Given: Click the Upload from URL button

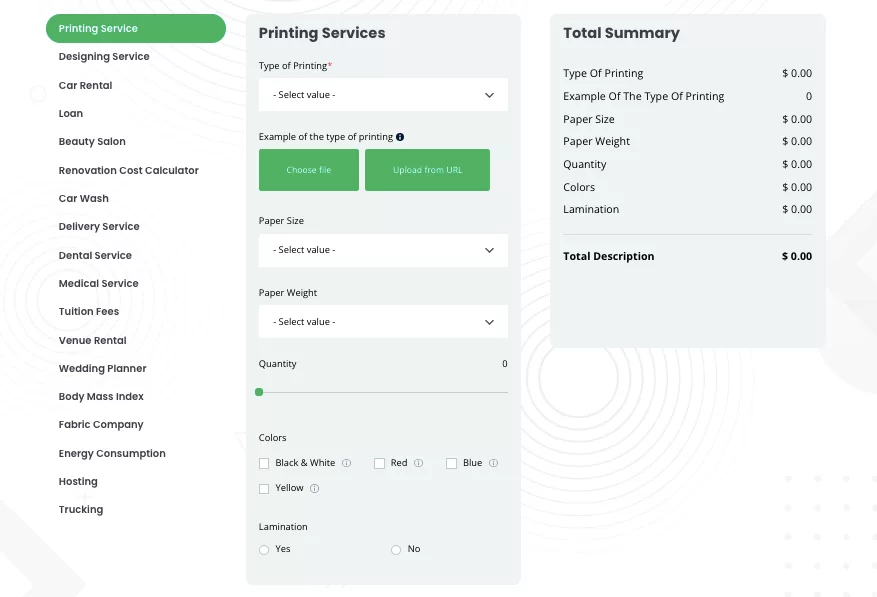Looking at the screenshot, I should click(x=427, y=170).
